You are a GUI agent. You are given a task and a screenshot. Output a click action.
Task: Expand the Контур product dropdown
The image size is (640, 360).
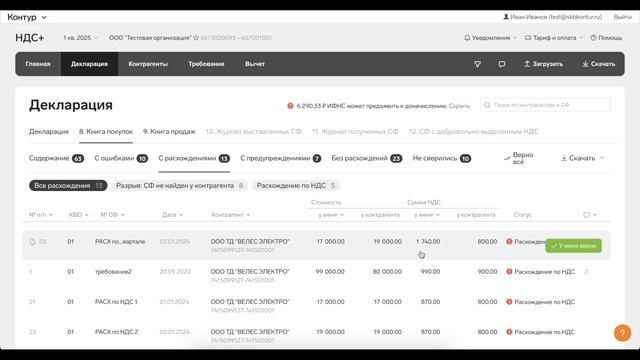click(27, 17)
